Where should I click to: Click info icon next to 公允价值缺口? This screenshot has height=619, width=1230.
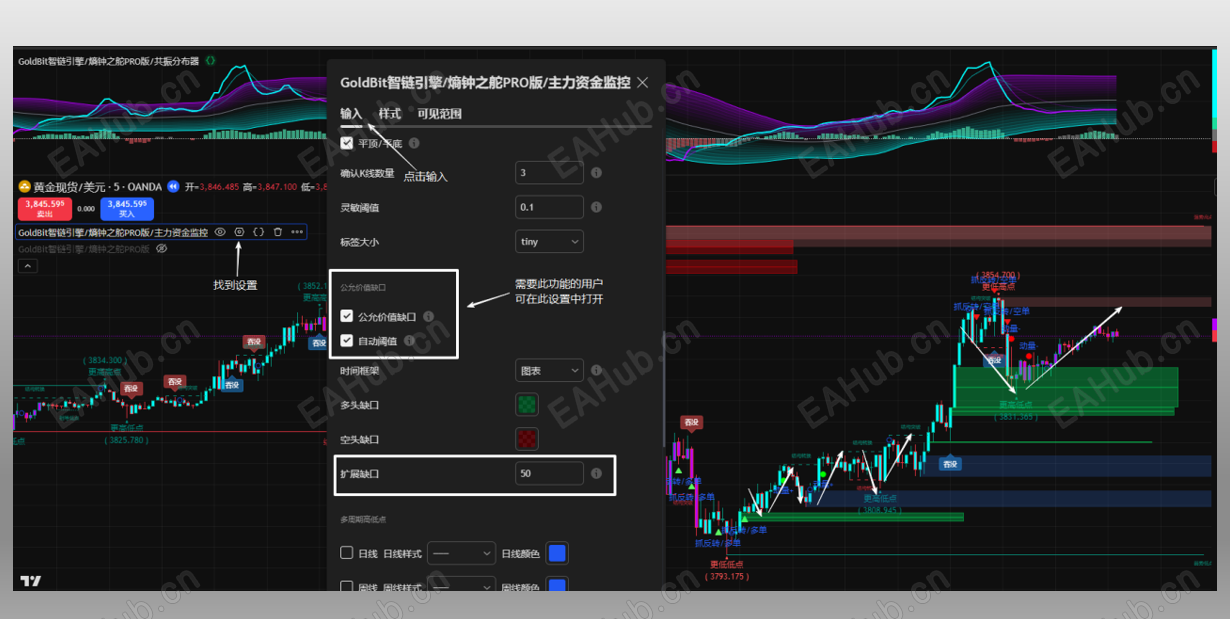[x=428, y=316]
